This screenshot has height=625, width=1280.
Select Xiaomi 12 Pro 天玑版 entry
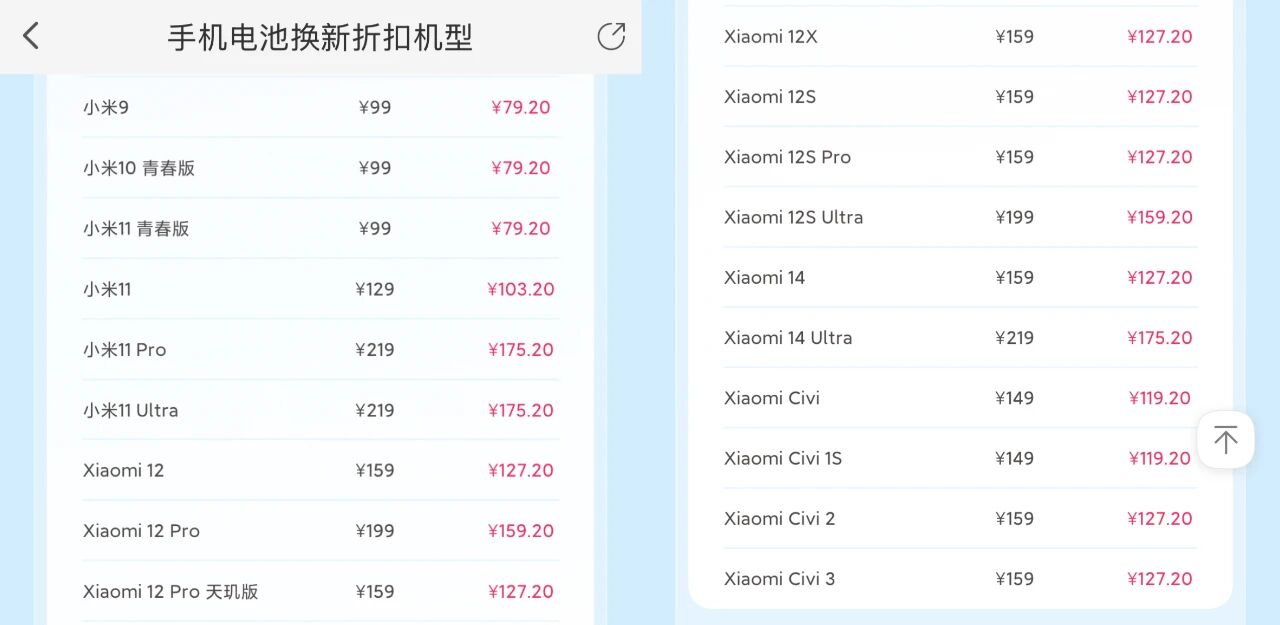[171, 591]
